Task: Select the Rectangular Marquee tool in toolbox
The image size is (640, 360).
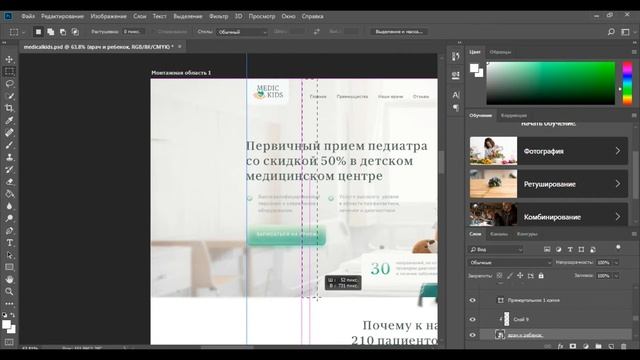Action: tap(9, 71)
